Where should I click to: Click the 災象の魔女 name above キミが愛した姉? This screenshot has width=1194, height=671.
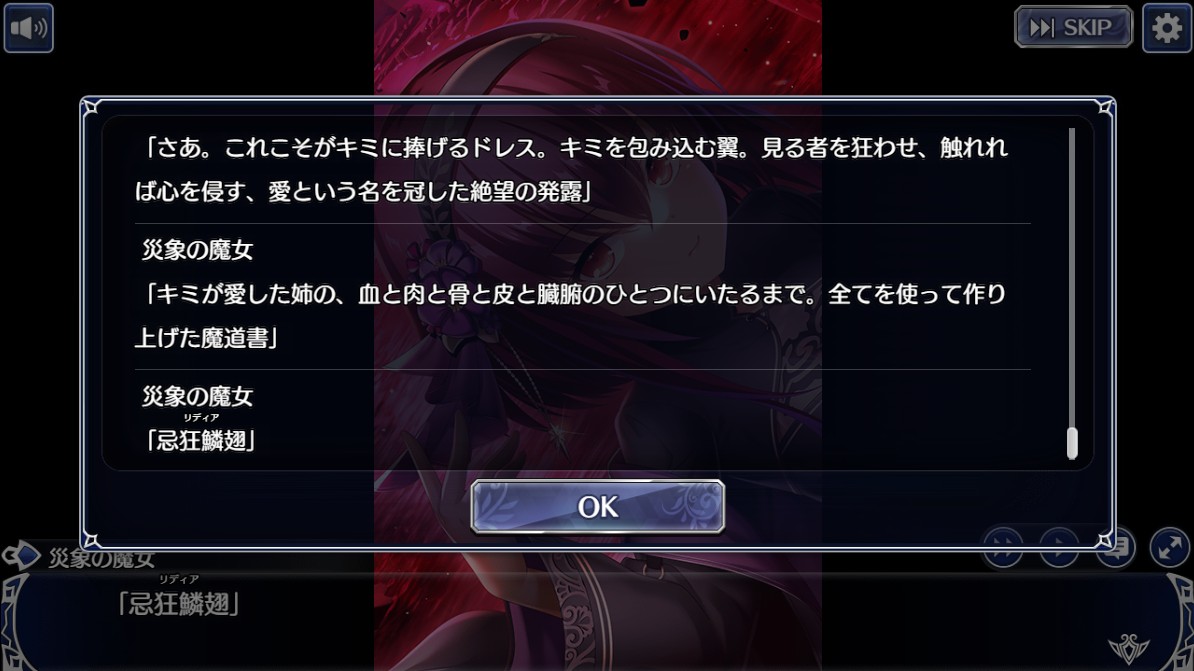[x=197, y=250]
